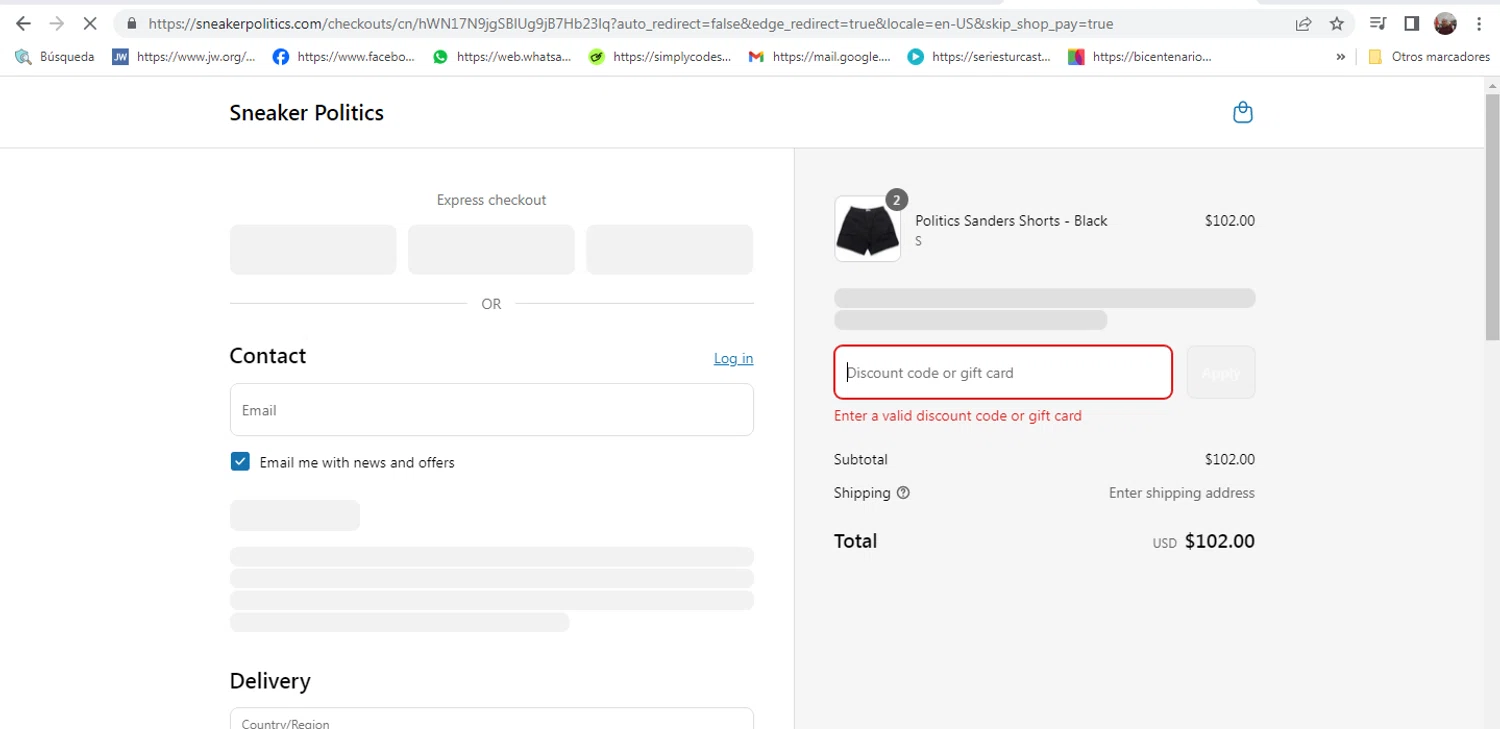Screen dimensions: 1500x729
Task: Click the first express checkout placeholder button
Action: tap(313, 249)
